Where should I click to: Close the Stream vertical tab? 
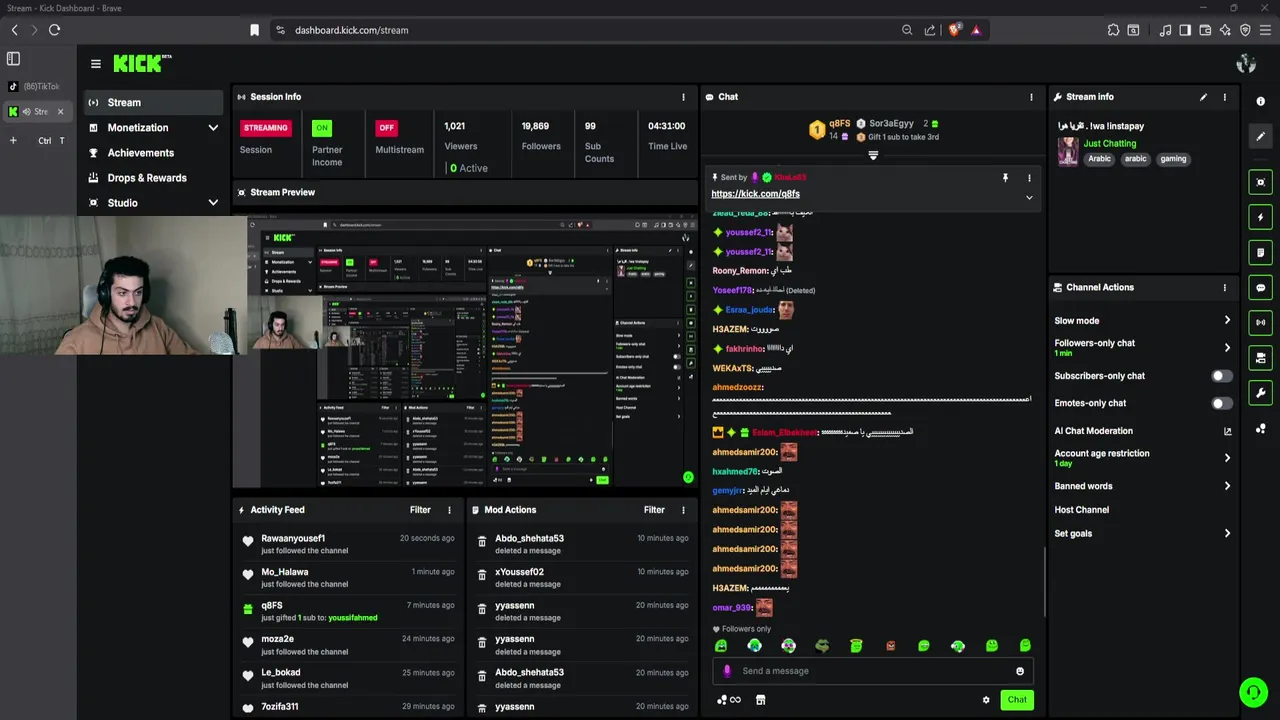(x=60, y=111)
